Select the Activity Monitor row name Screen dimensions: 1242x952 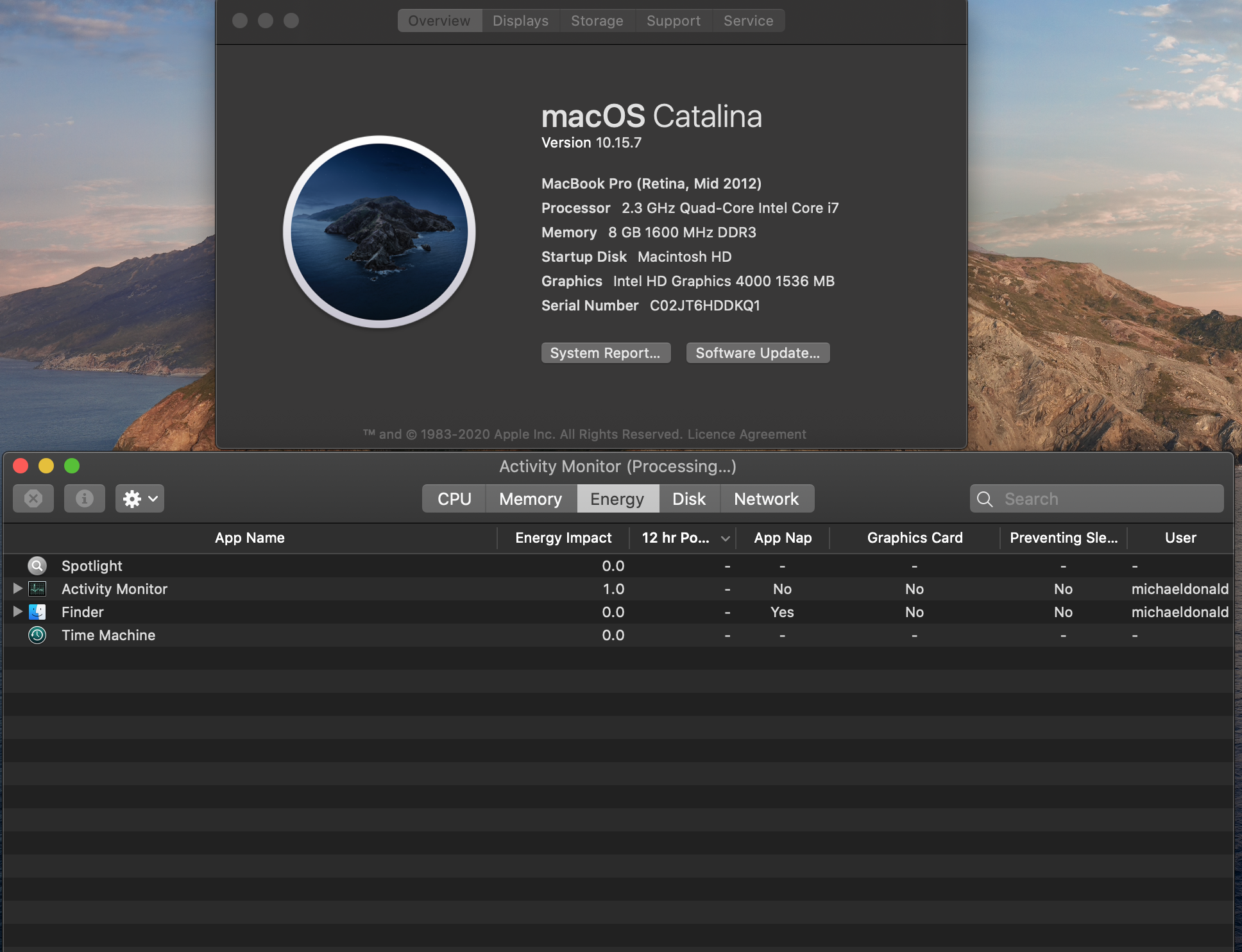[x=114, y=589]
